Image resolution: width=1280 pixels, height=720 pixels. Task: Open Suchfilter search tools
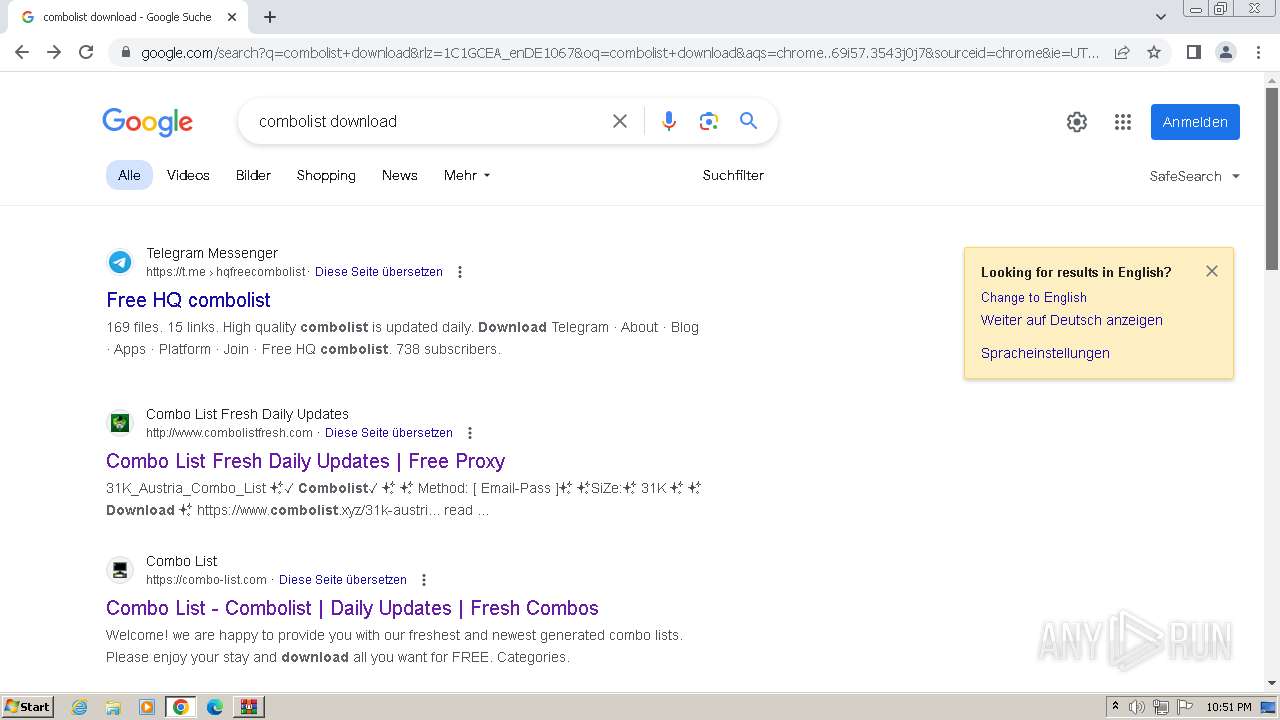(x=733, y=175)
